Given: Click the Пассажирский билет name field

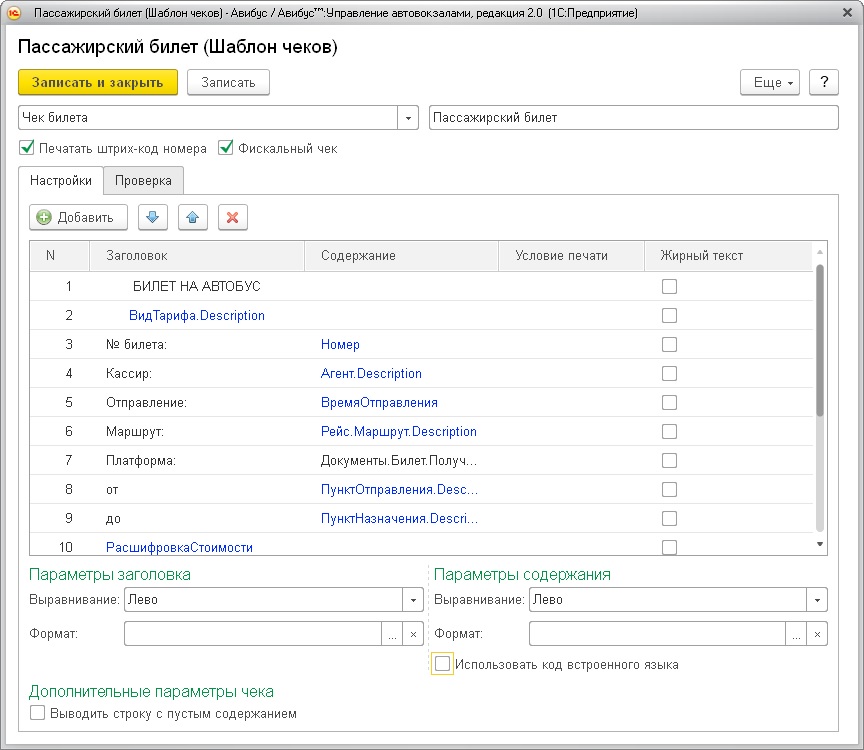Looking at the screenshot, I should click(x=633, y=118).
